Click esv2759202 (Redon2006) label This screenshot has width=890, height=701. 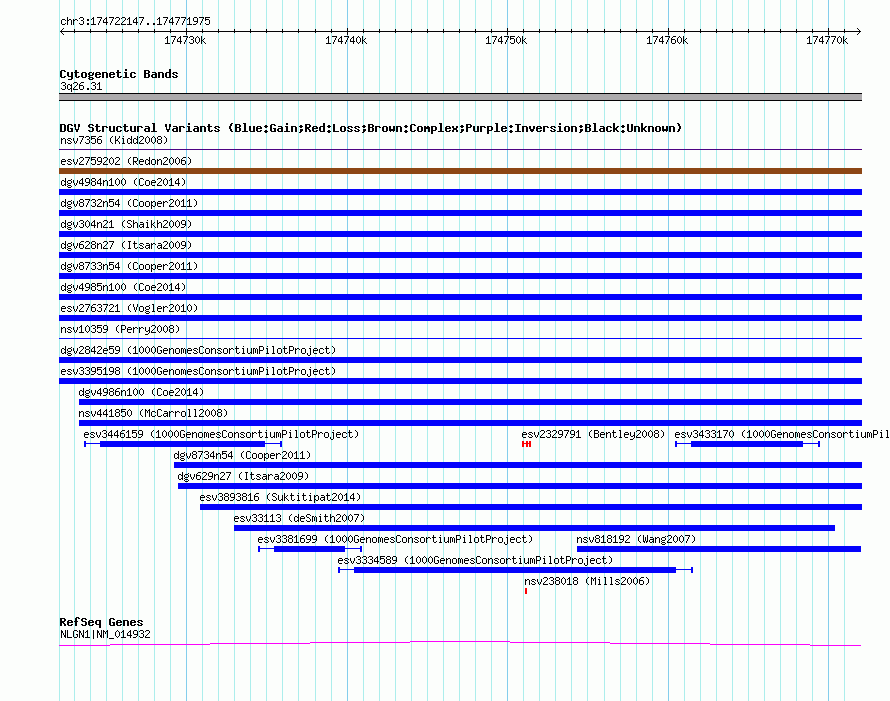click(x=126, y=161)
